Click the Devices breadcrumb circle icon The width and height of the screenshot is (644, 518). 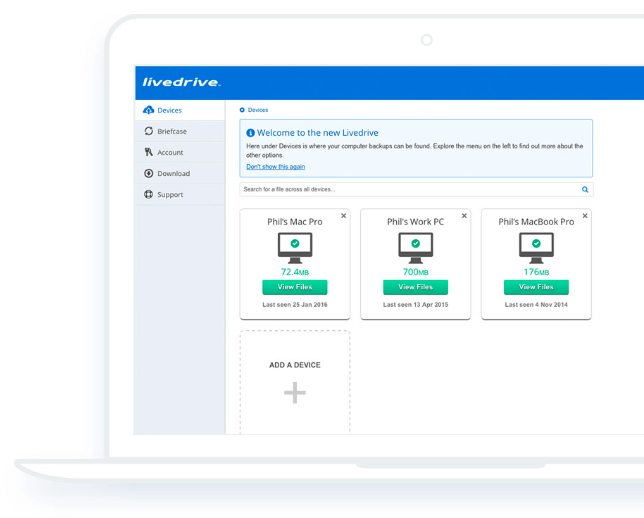pyautogui.click(x=242, y=110)
